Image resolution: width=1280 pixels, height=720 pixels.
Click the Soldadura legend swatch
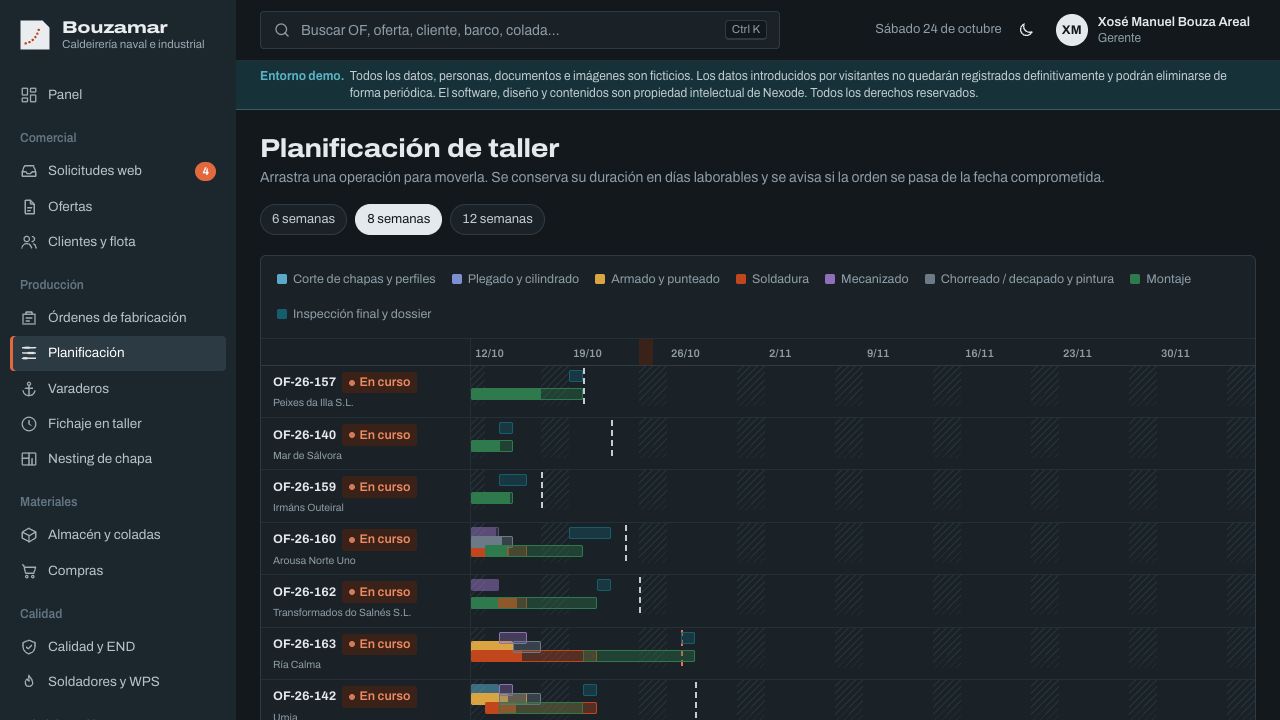tap(741, 279)
